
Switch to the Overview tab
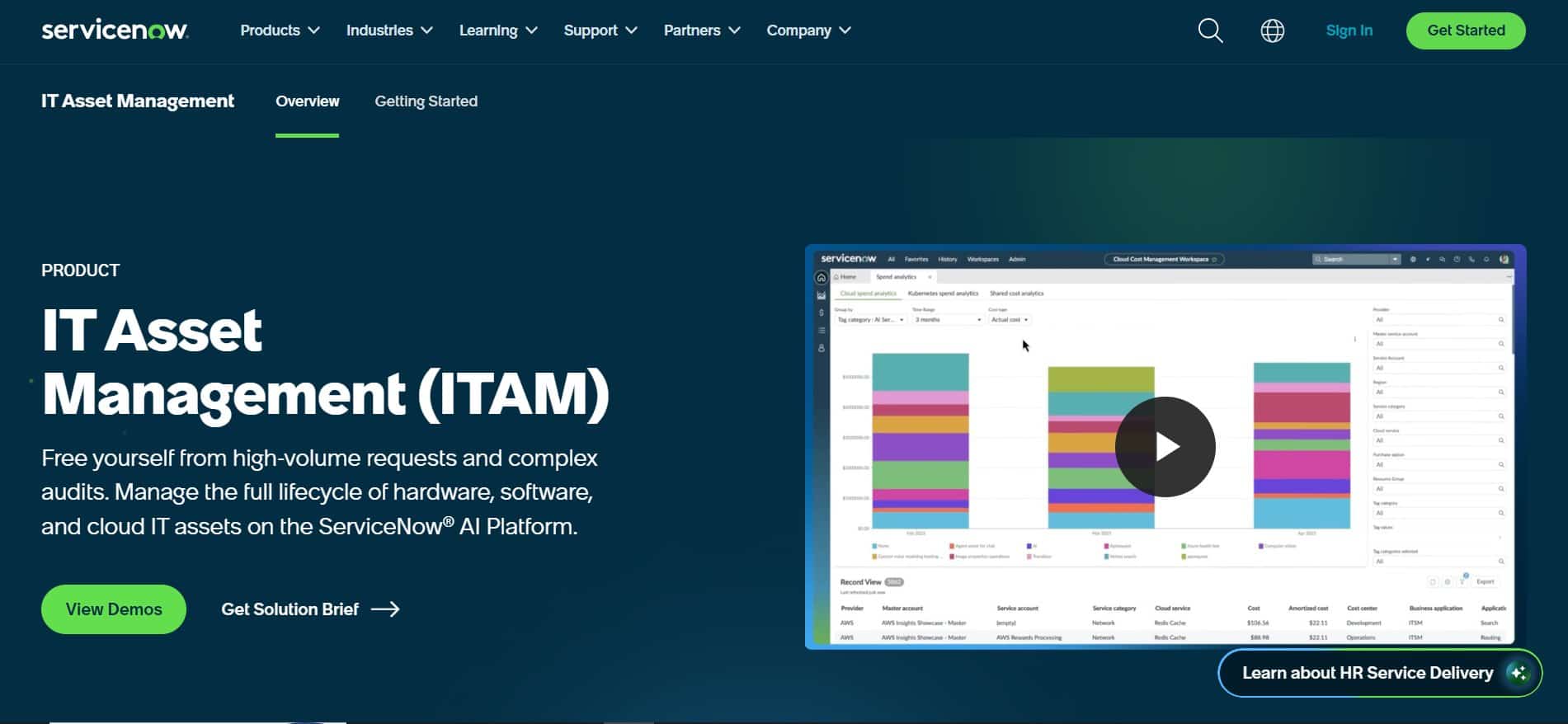pos(308,101)
